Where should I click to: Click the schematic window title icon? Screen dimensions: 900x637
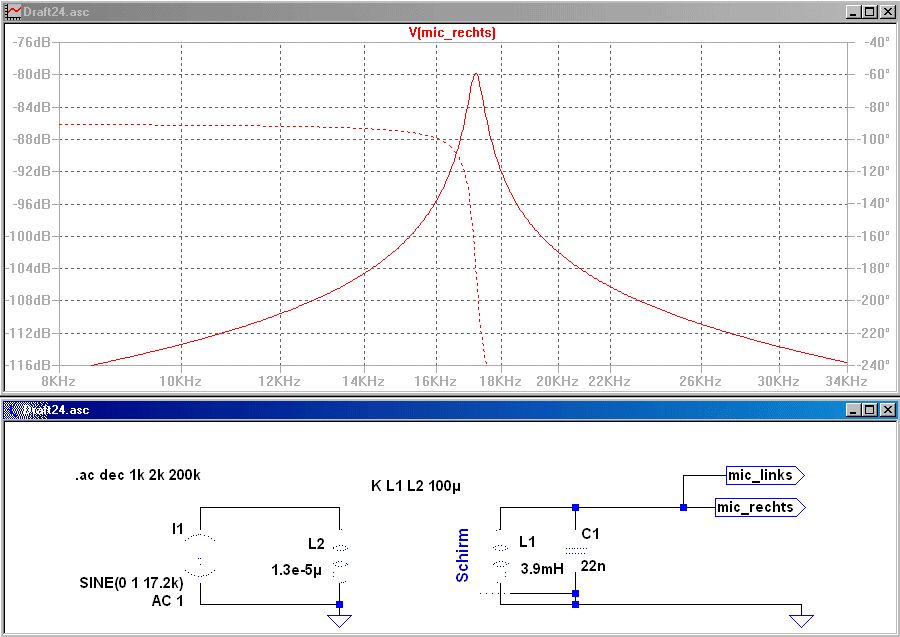[13, 410]
